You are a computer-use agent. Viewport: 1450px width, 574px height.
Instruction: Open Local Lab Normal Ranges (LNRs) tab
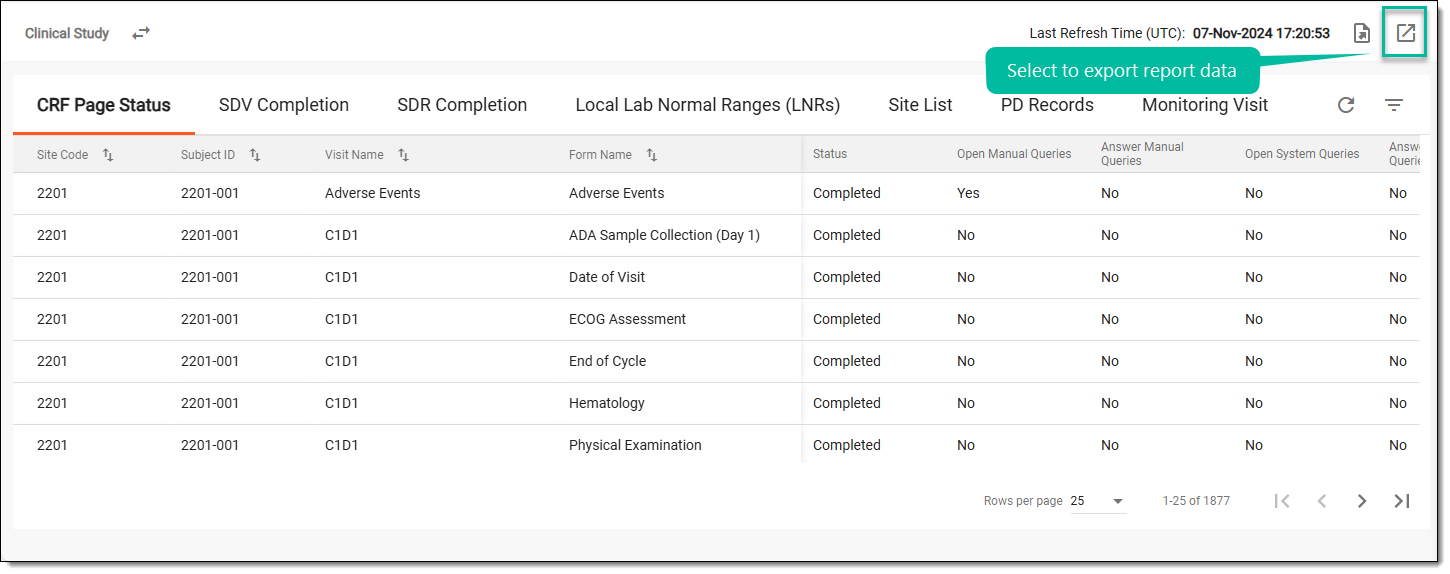point(708,105)
